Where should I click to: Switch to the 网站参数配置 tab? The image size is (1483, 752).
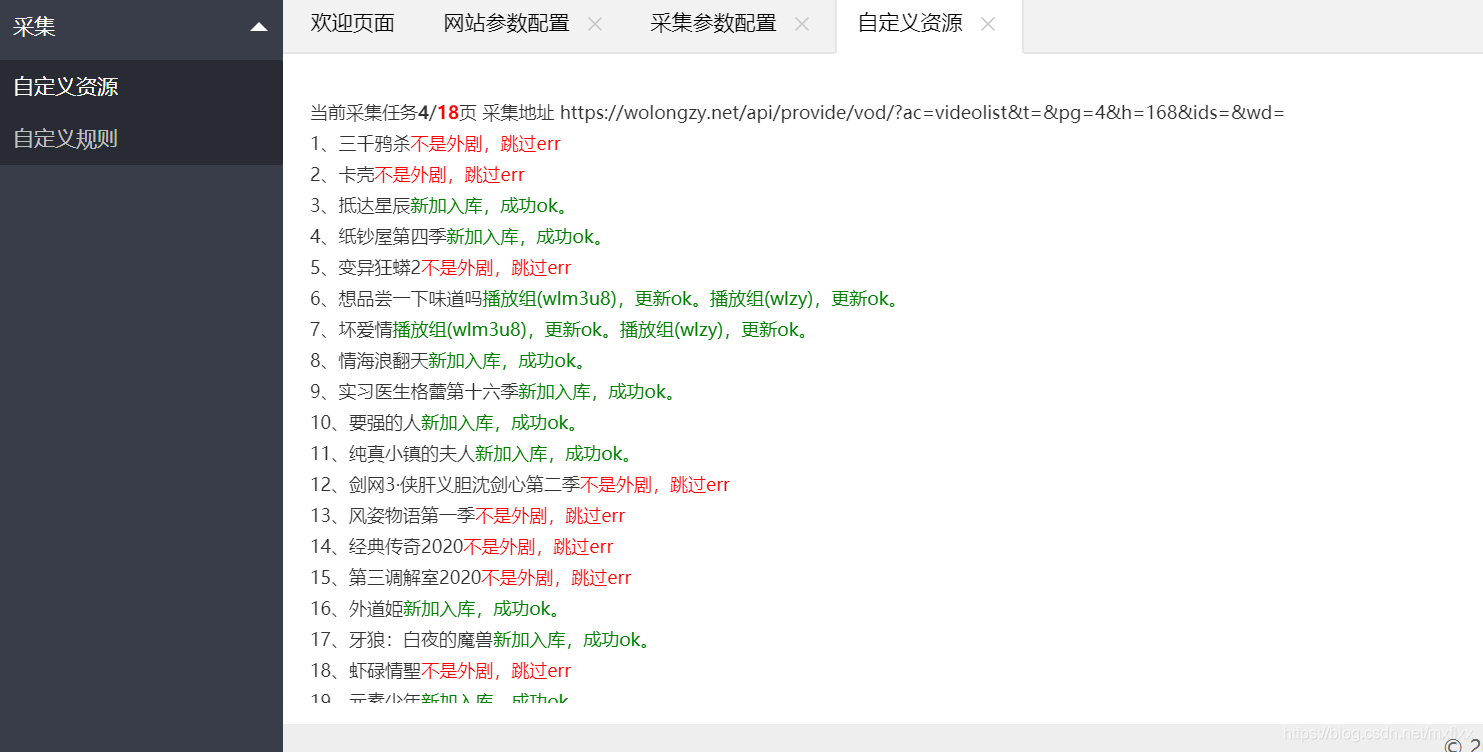tap(506, 24)
